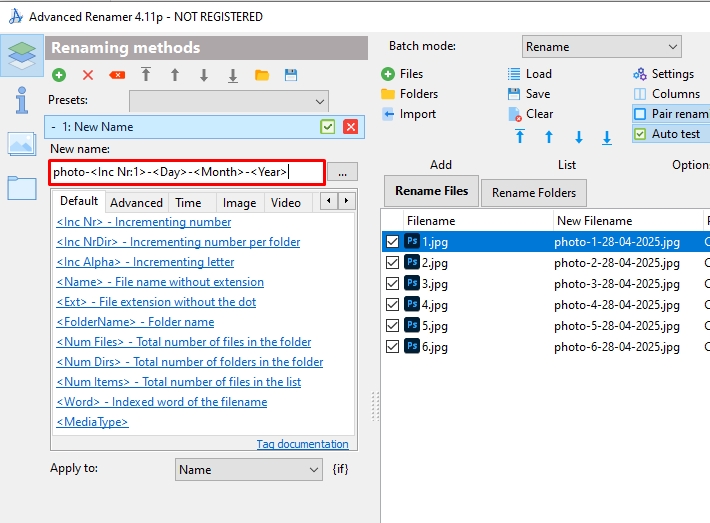
Task: Click the Save preset floppy disk icon
Action: click(x=291, y=75)
